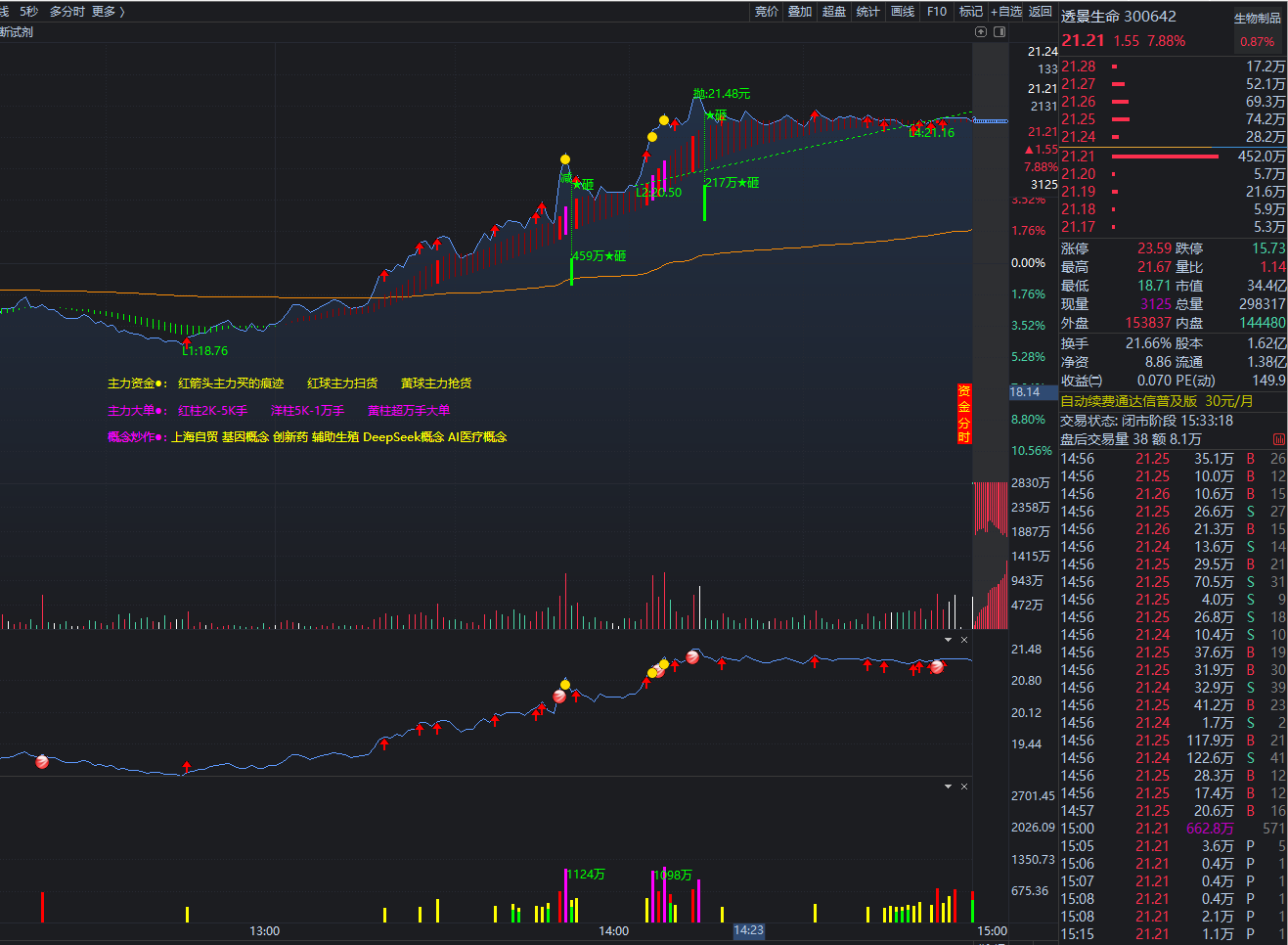
Task: Switch to the 多分时 view tab
Action: tap(67, 12)
